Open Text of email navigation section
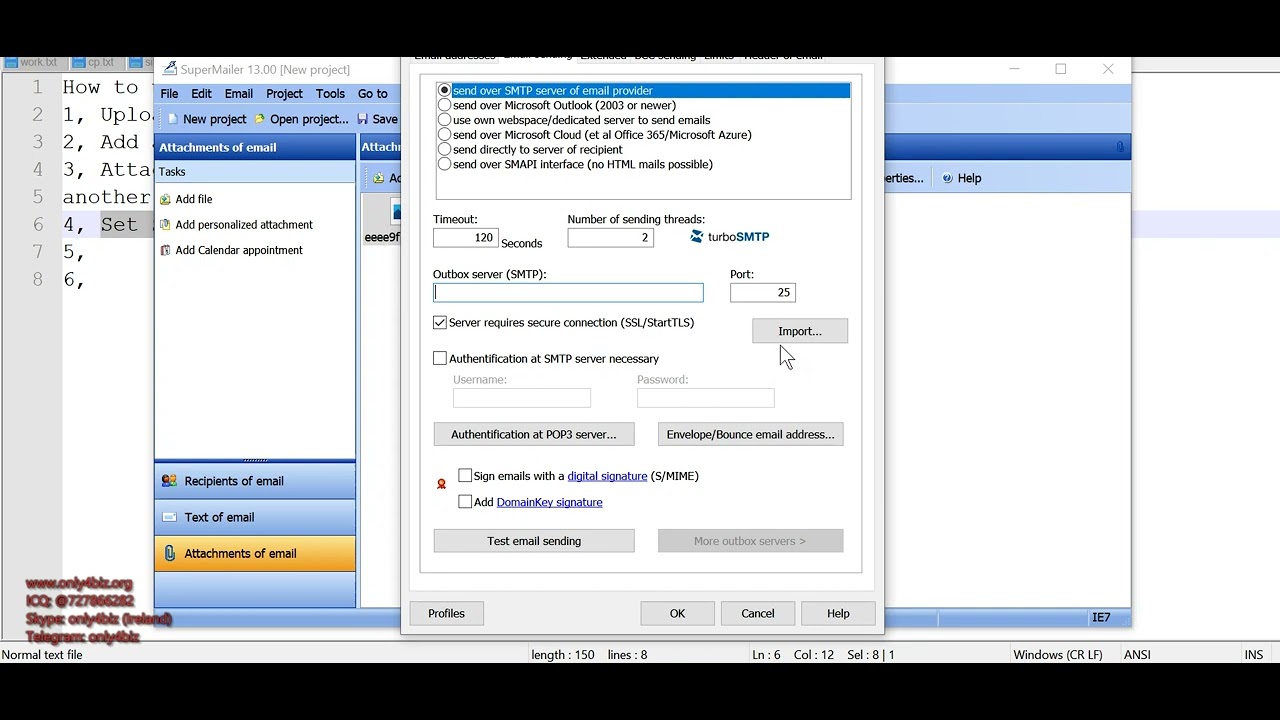This screenshot has height=720, width=1280. 255,517
